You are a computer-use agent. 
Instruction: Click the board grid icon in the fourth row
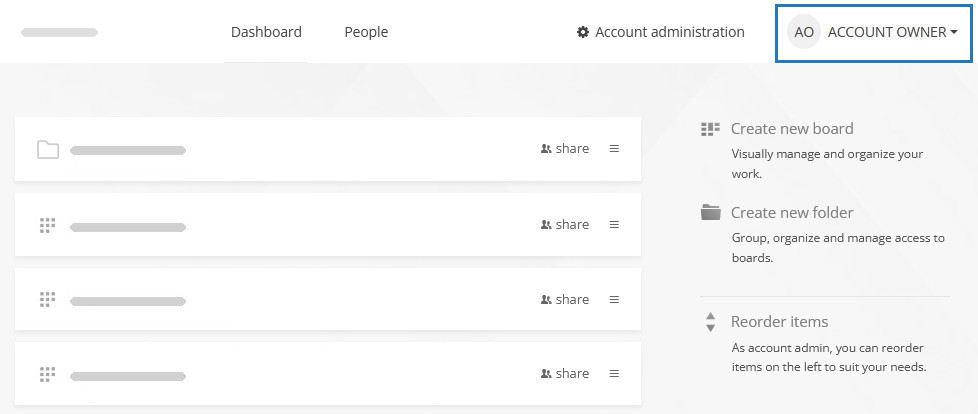(47, 374)
